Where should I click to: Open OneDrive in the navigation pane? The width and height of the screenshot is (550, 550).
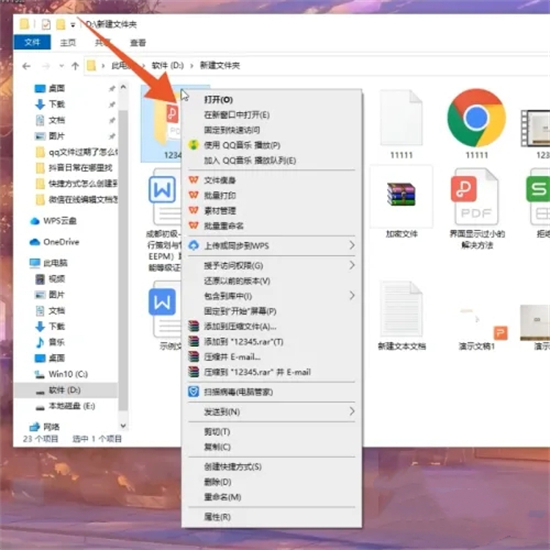pyautogui.click(x=54, y=242)
